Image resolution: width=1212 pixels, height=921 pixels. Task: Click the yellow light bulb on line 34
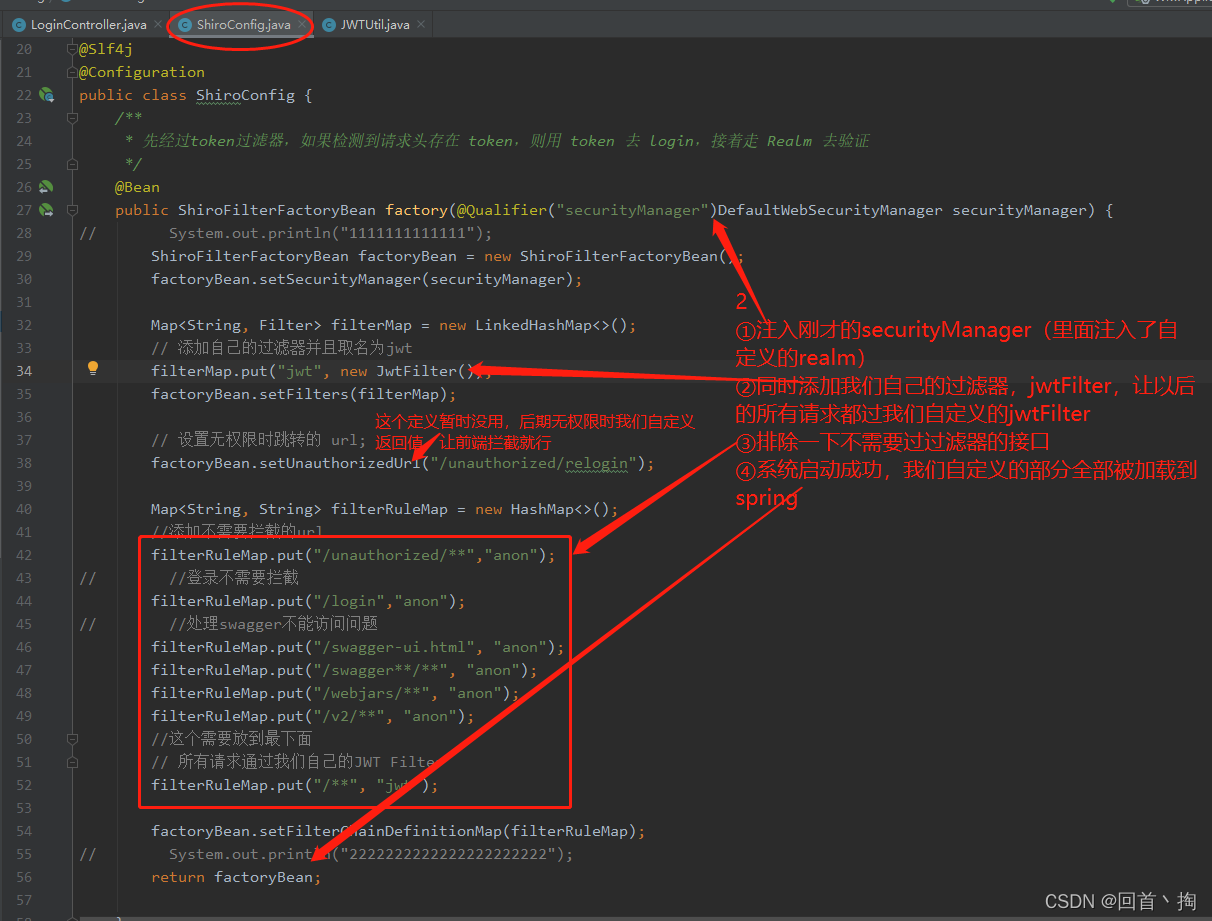coord(93,369)
